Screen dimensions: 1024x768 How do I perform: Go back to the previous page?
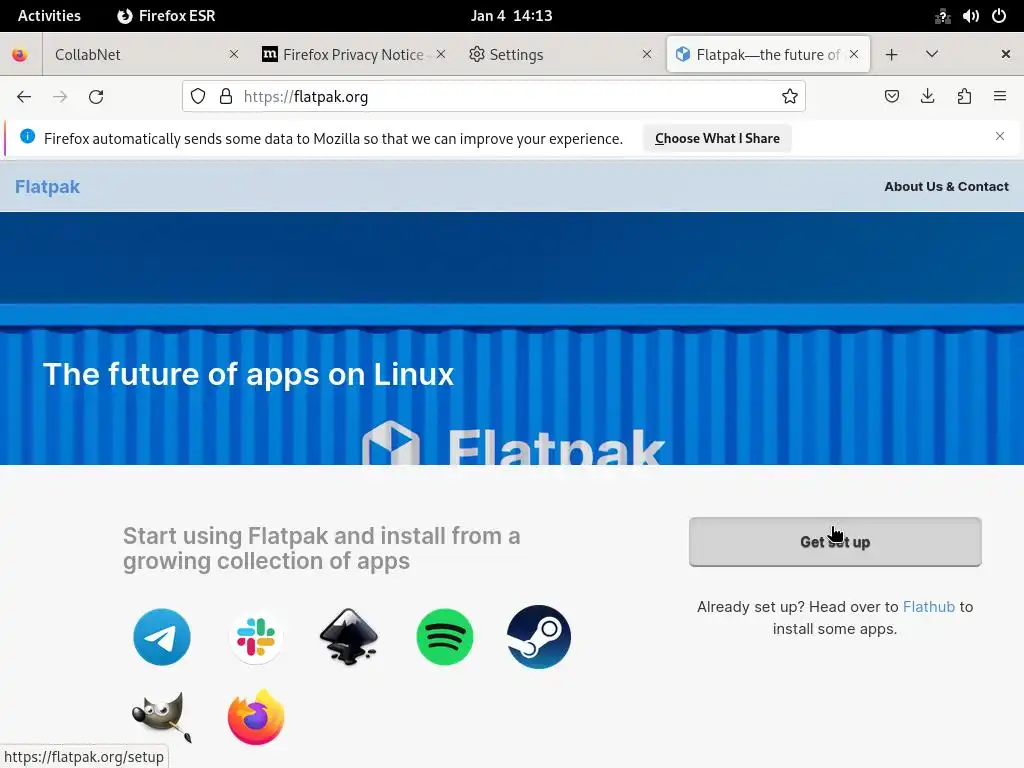click(24, 97)
